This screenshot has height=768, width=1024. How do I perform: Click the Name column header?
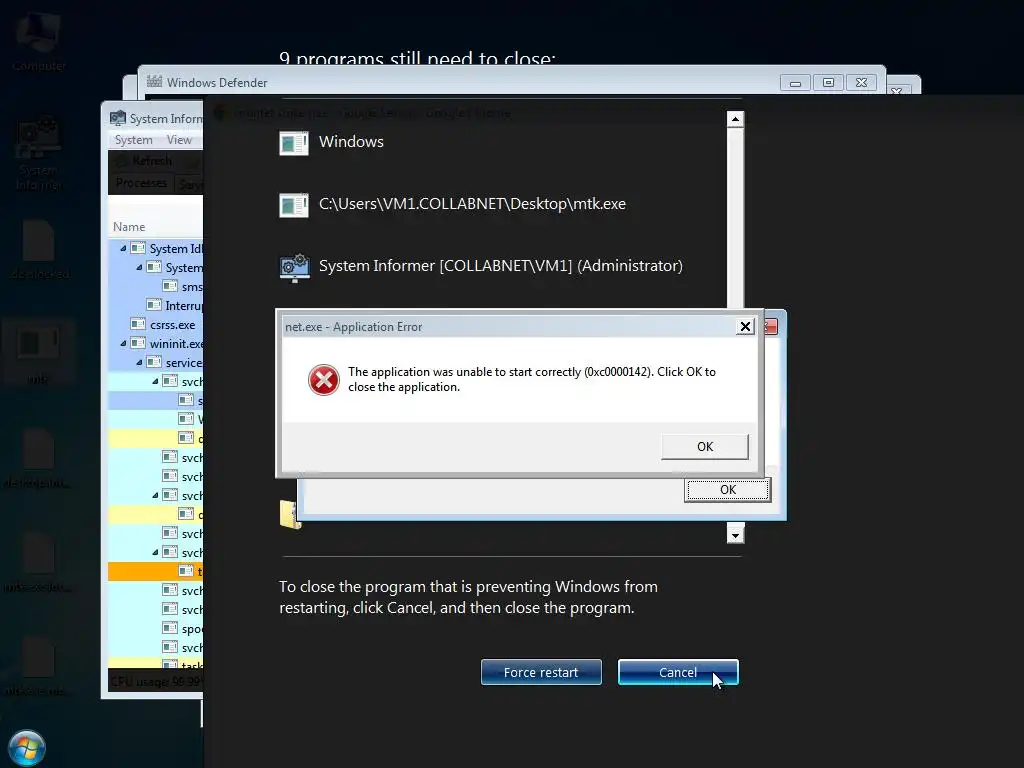tap(129, 227)
